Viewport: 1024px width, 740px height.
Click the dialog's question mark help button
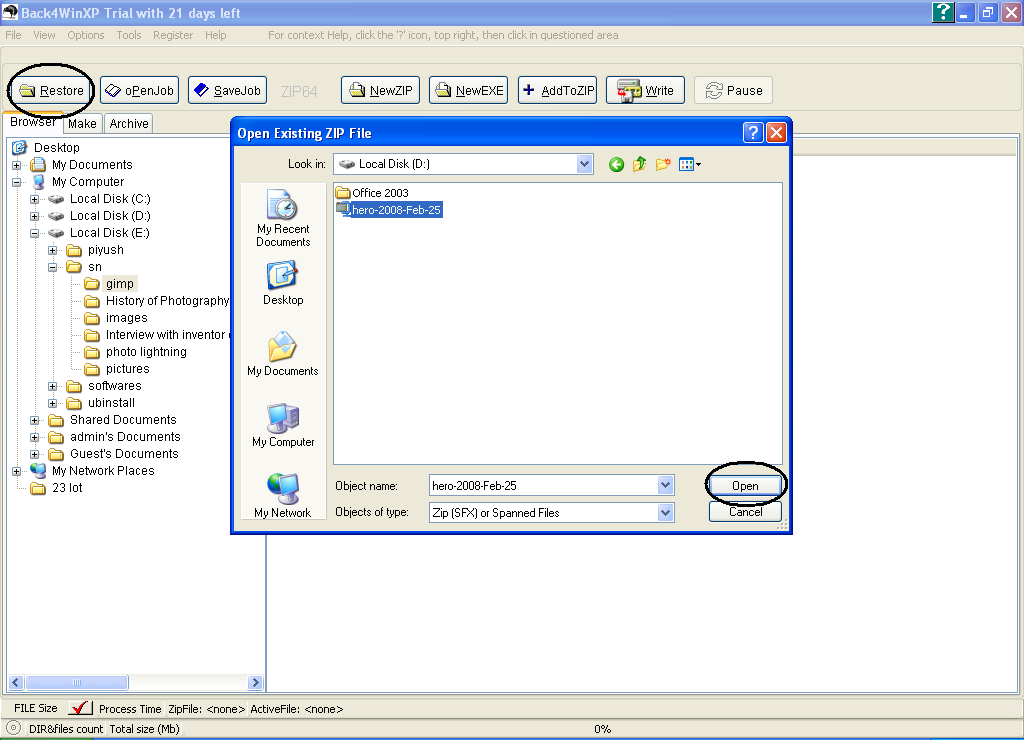[753, 133]
